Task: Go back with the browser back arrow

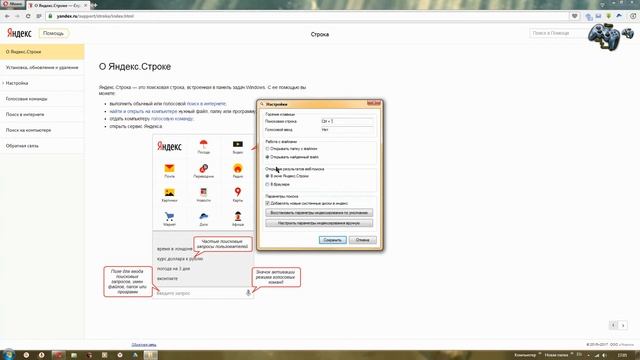Action: pos(7,16)
